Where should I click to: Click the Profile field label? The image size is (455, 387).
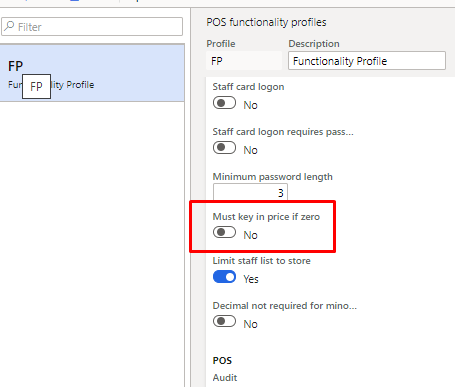click(x=221, y=44)
